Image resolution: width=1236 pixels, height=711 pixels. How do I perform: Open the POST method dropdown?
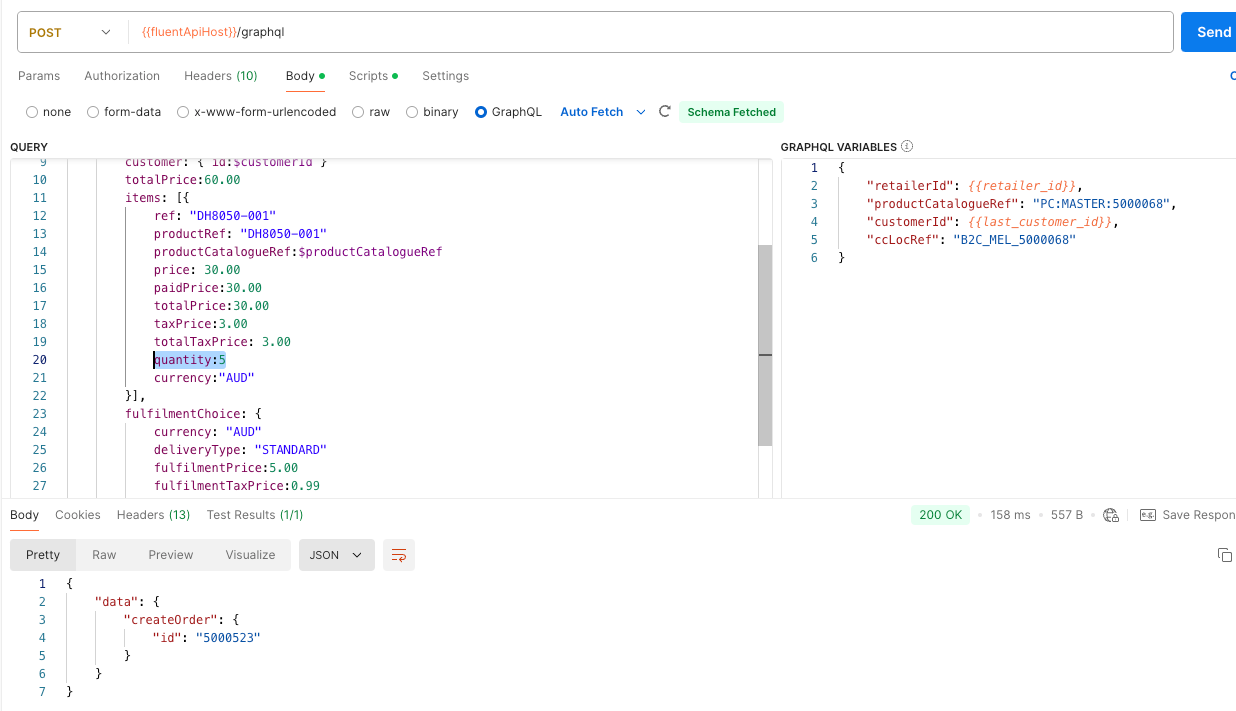pos(68,32)
